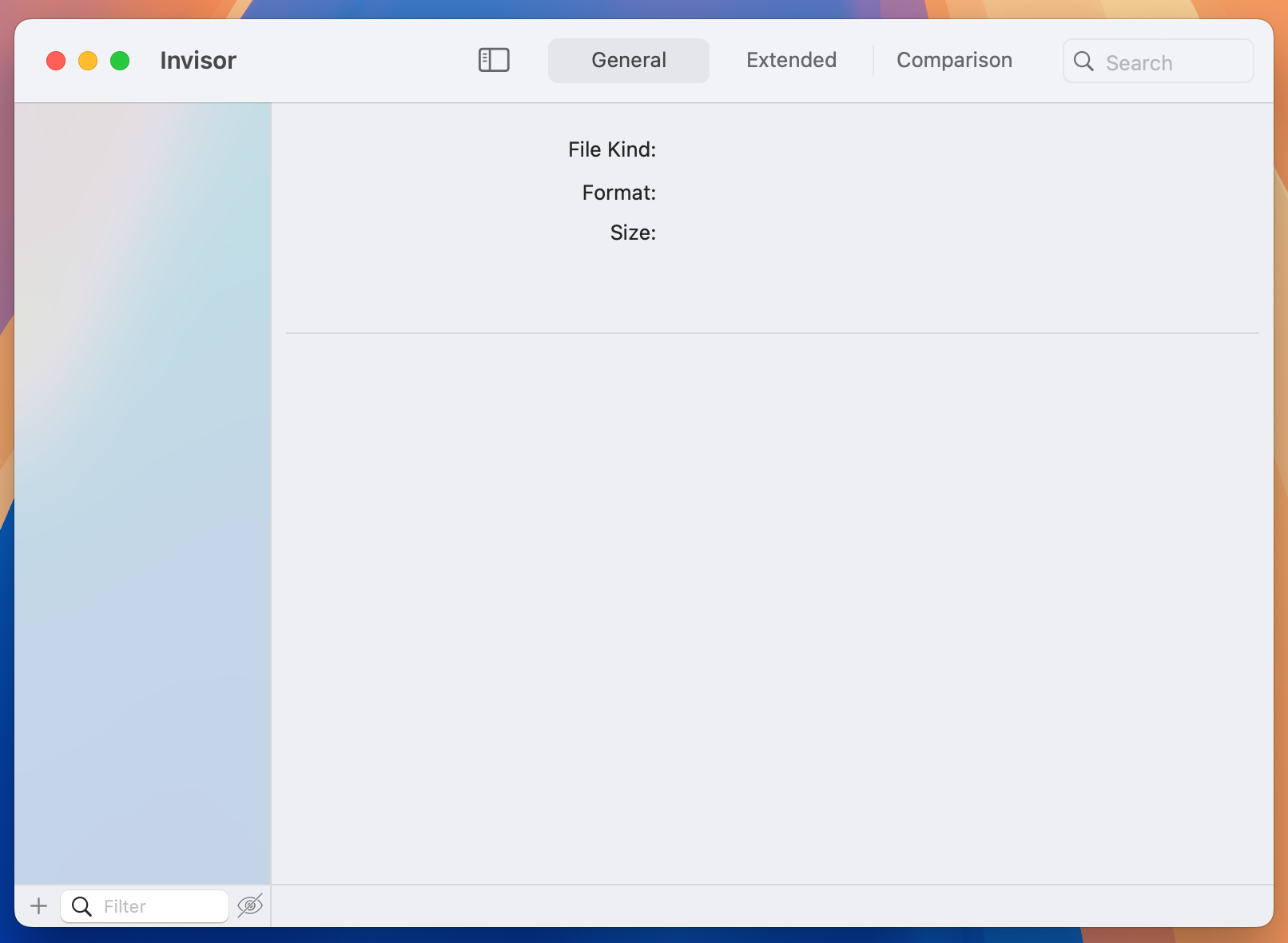Image resolution: width=1288 pixels, height=943 pixels.
Task: Click the Filter field in sidebar
Action: (145, 906)
